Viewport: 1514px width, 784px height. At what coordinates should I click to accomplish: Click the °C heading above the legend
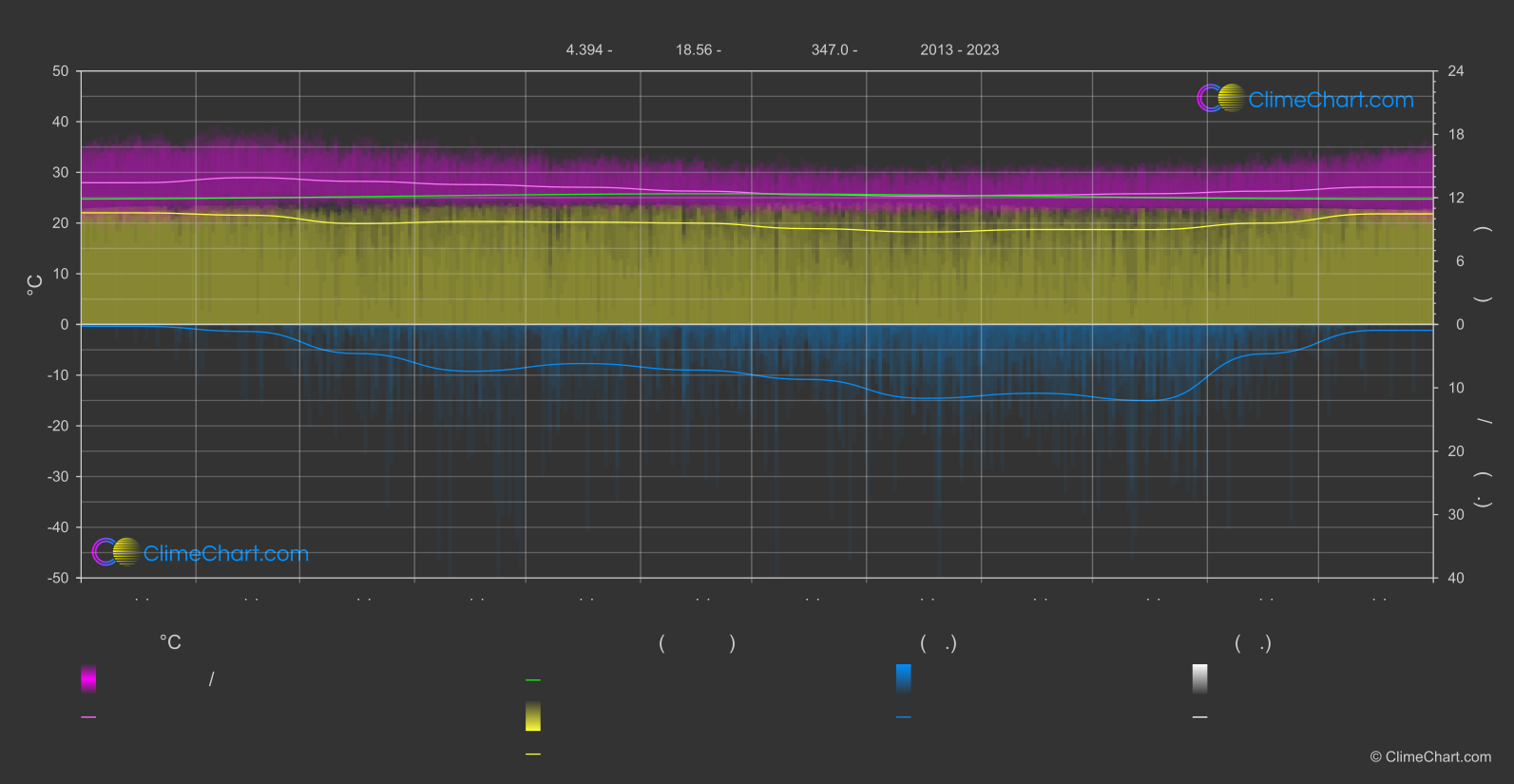click(170, 642)
